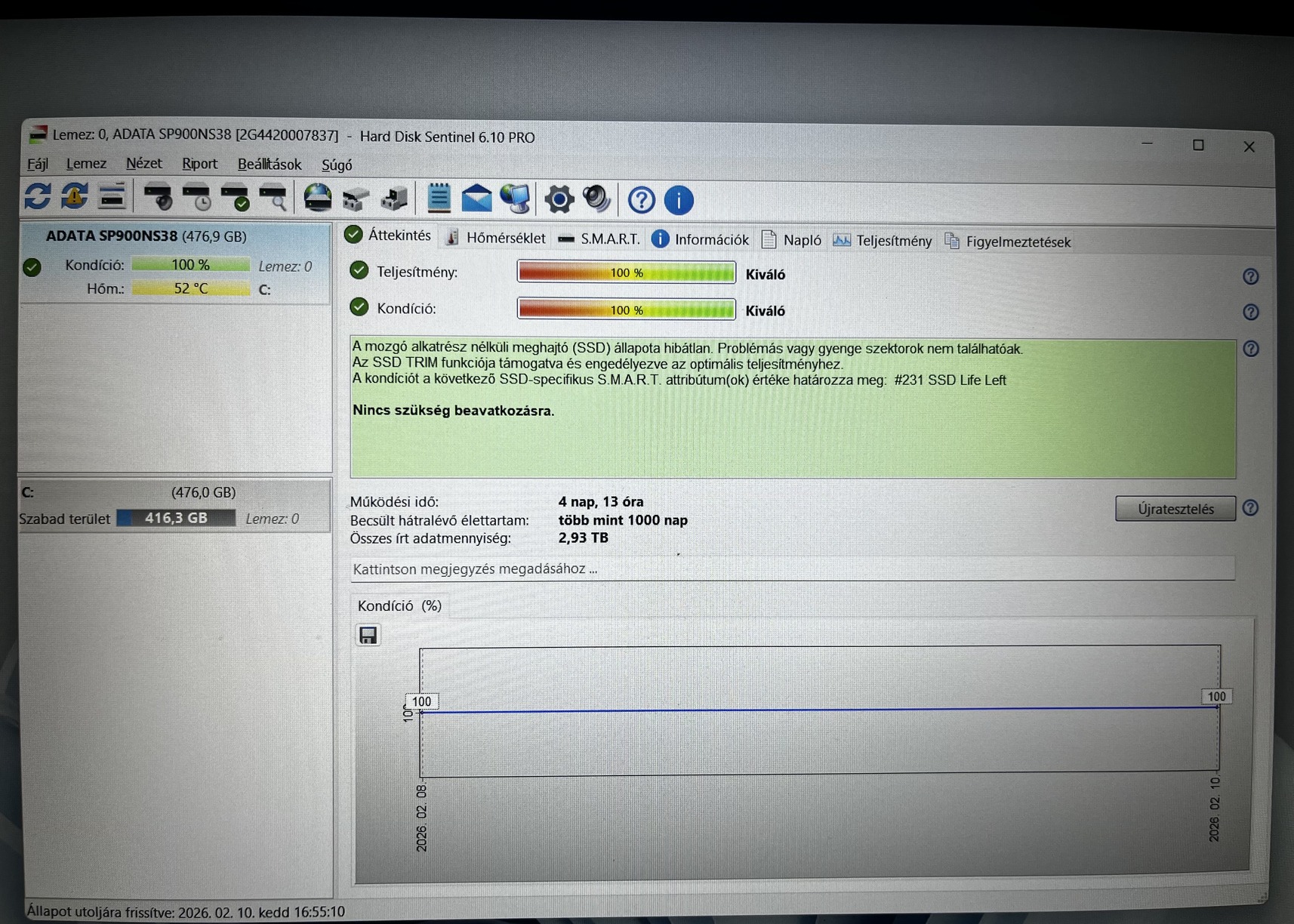Screen dimensions: 1294x924
Task: Open settings via the gear icon
Action: pyautogui.click(x=559, y=199)
